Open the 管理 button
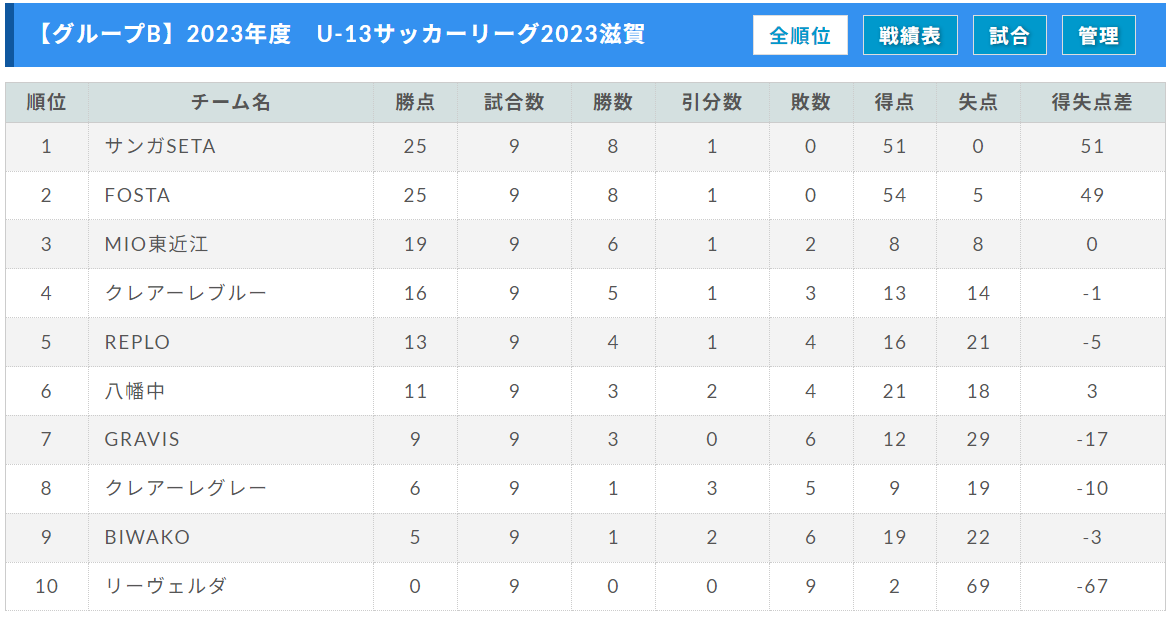This screenshot has height=617, width=1175. point(1098,35)
